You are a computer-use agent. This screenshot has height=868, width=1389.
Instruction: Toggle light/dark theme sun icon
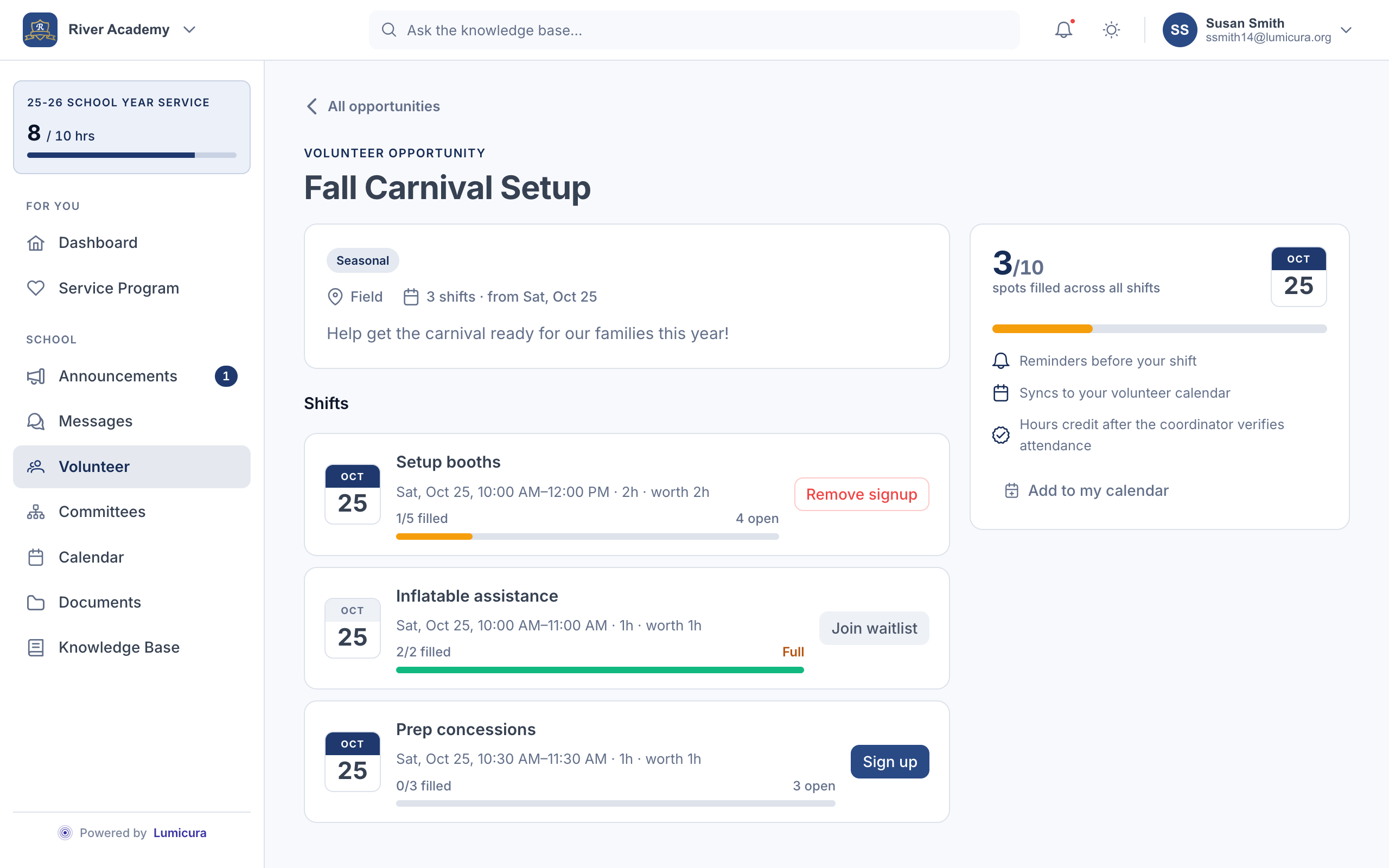pos(1111,30)
